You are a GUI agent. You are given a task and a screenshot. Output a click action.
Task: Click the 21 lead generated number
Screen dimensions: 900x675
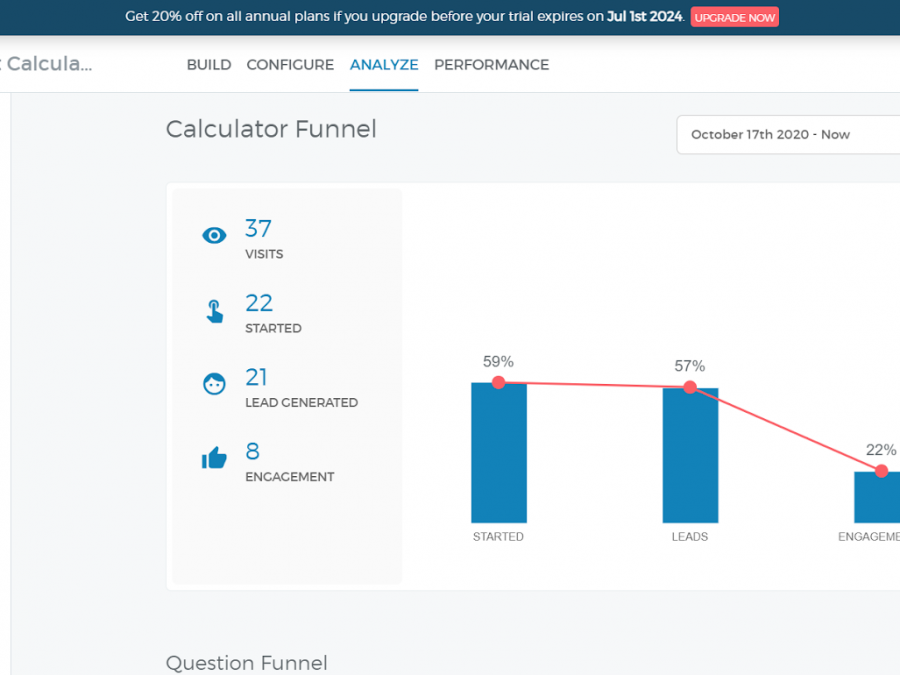(256, 377)
